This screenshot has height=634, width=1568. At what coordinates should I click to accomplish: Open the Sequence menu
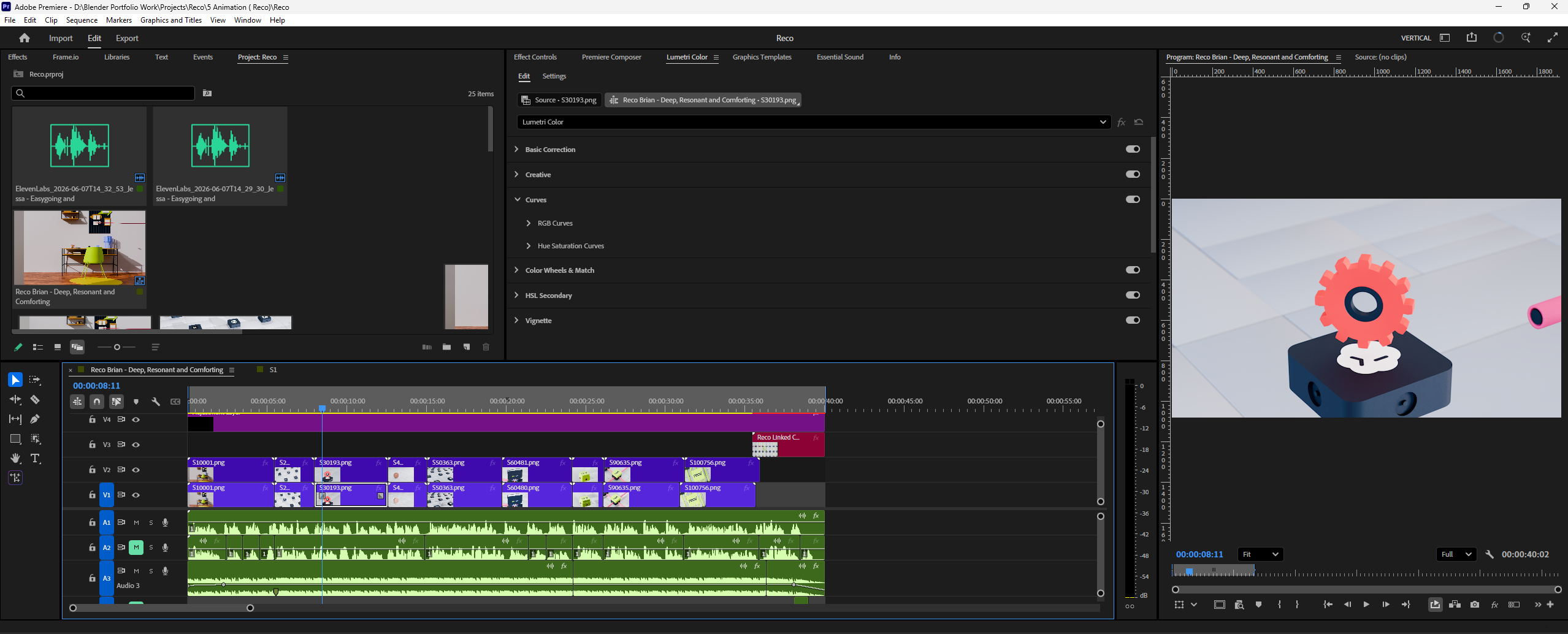[x=82, y=20]
